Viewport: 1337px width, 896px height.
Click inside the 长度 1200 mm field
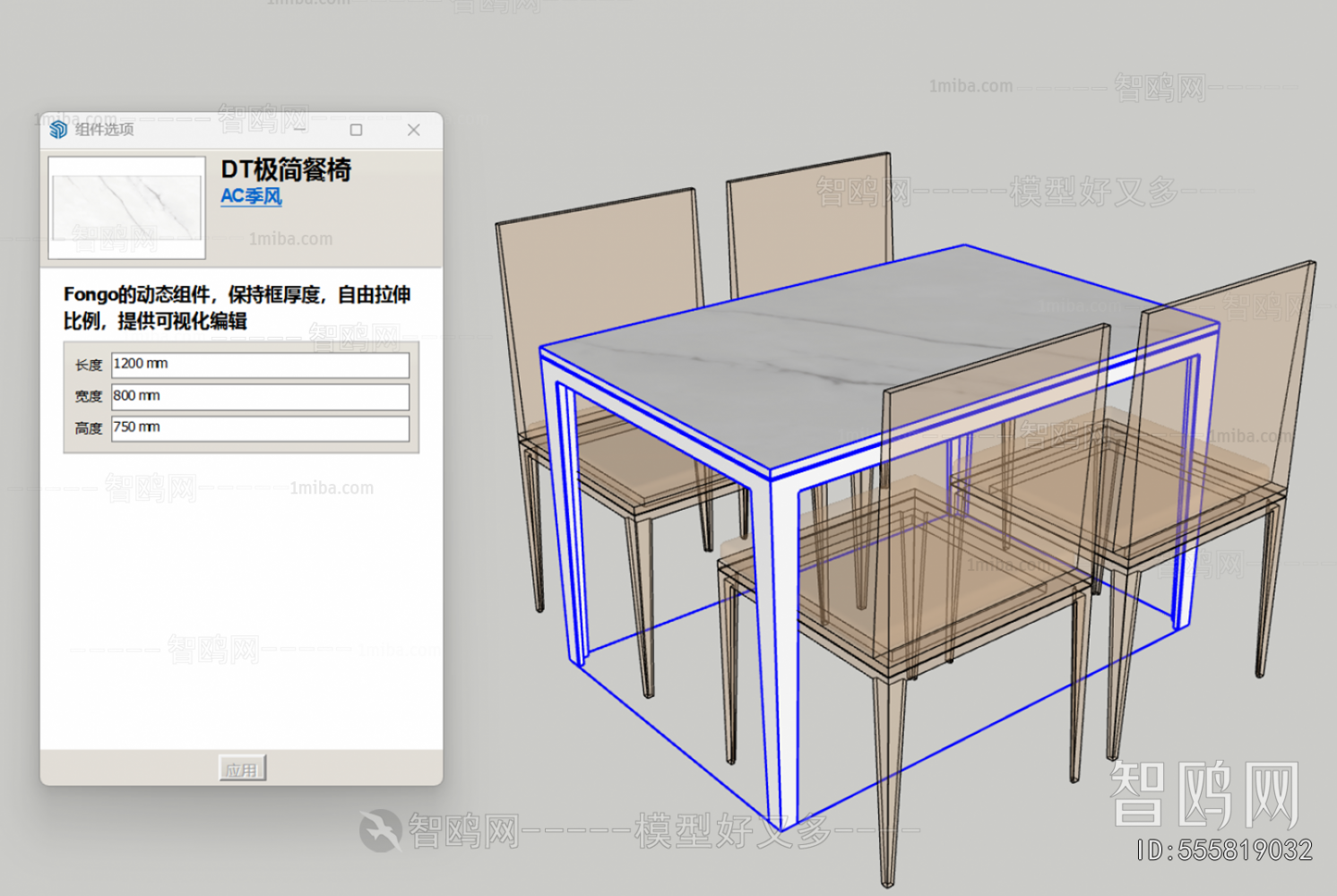coord(260,365)
